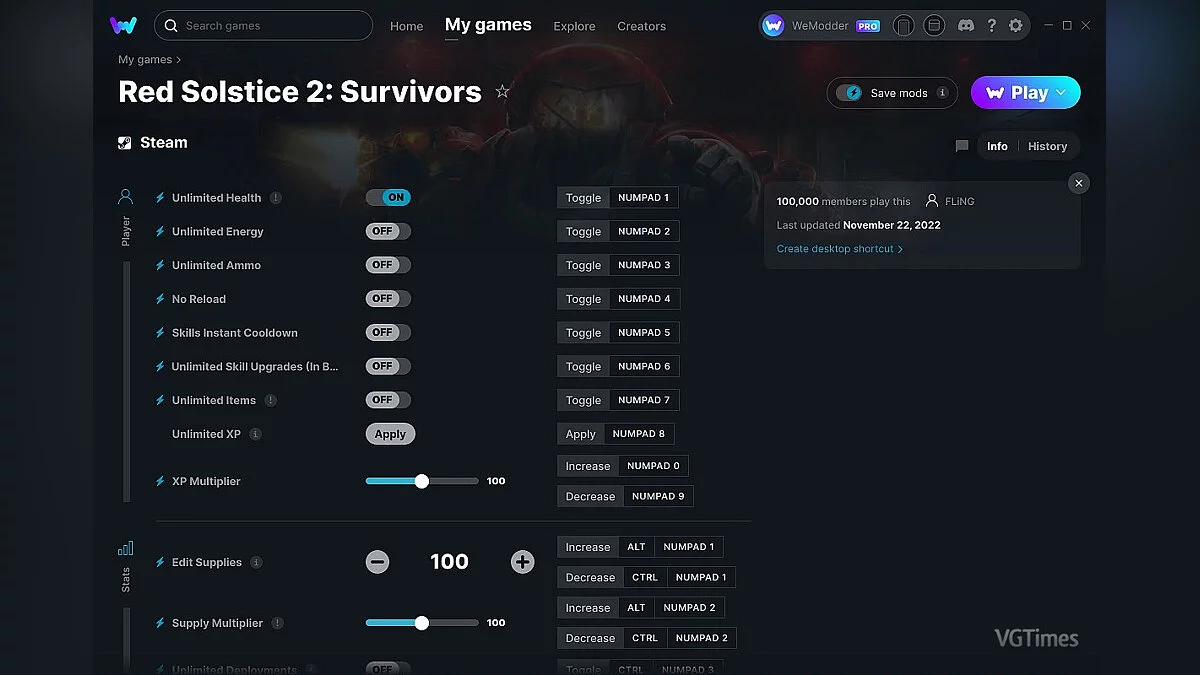Open My games tab
This screenshot has height=675, width=1200.
[488, 25]
